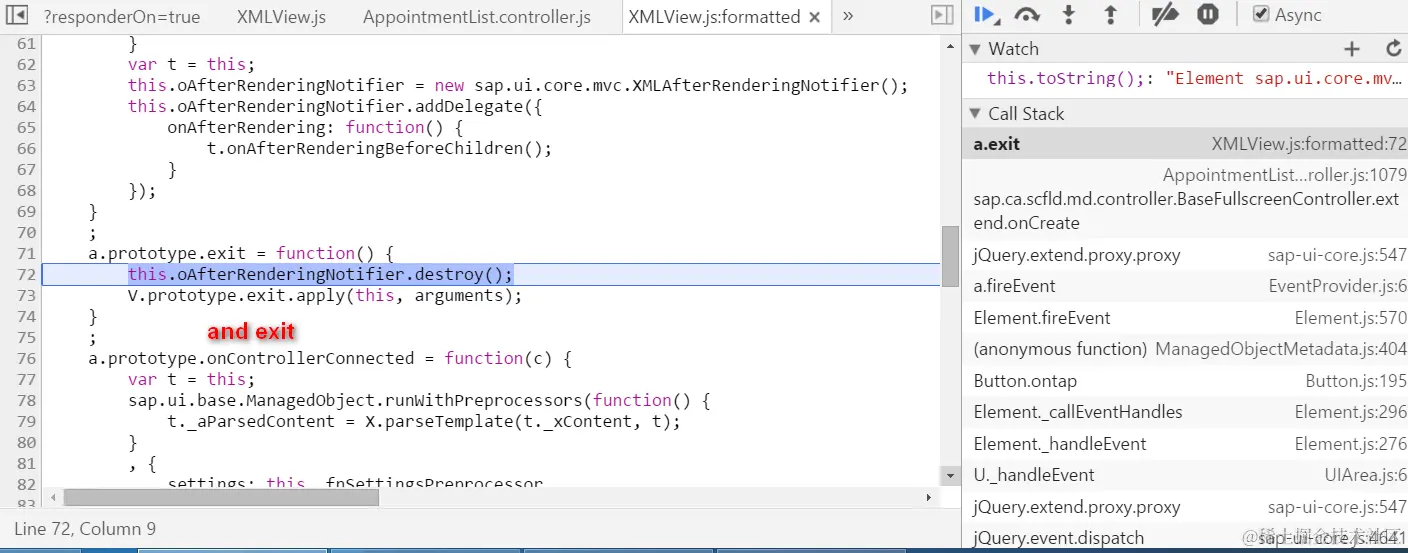The image size is (1408, 553).
Task: Click the a.prototype.onControllerConnected code line
Action: (329, 358)
